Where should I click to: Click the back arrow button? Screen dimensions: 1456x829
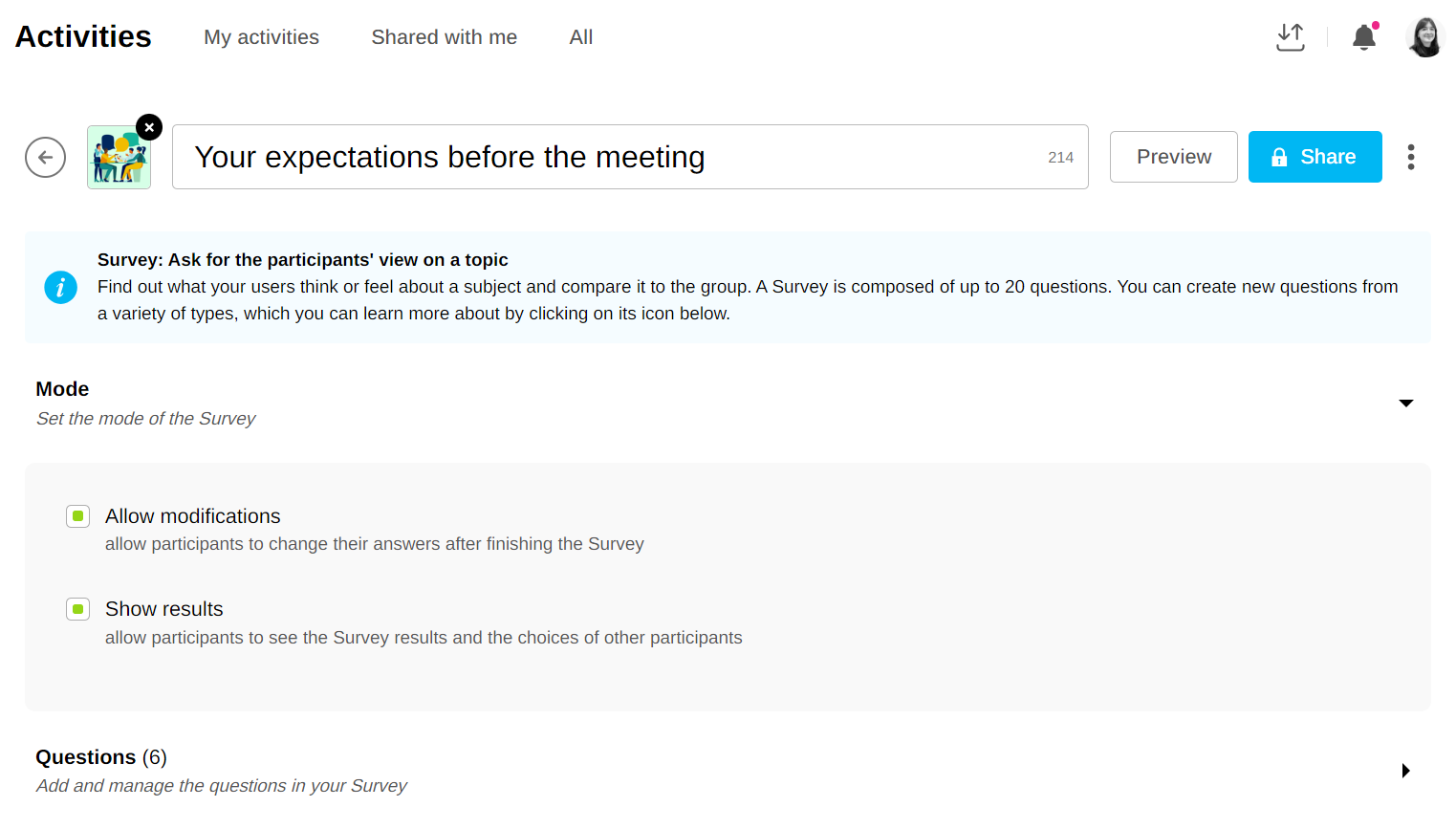pos(45,158)
